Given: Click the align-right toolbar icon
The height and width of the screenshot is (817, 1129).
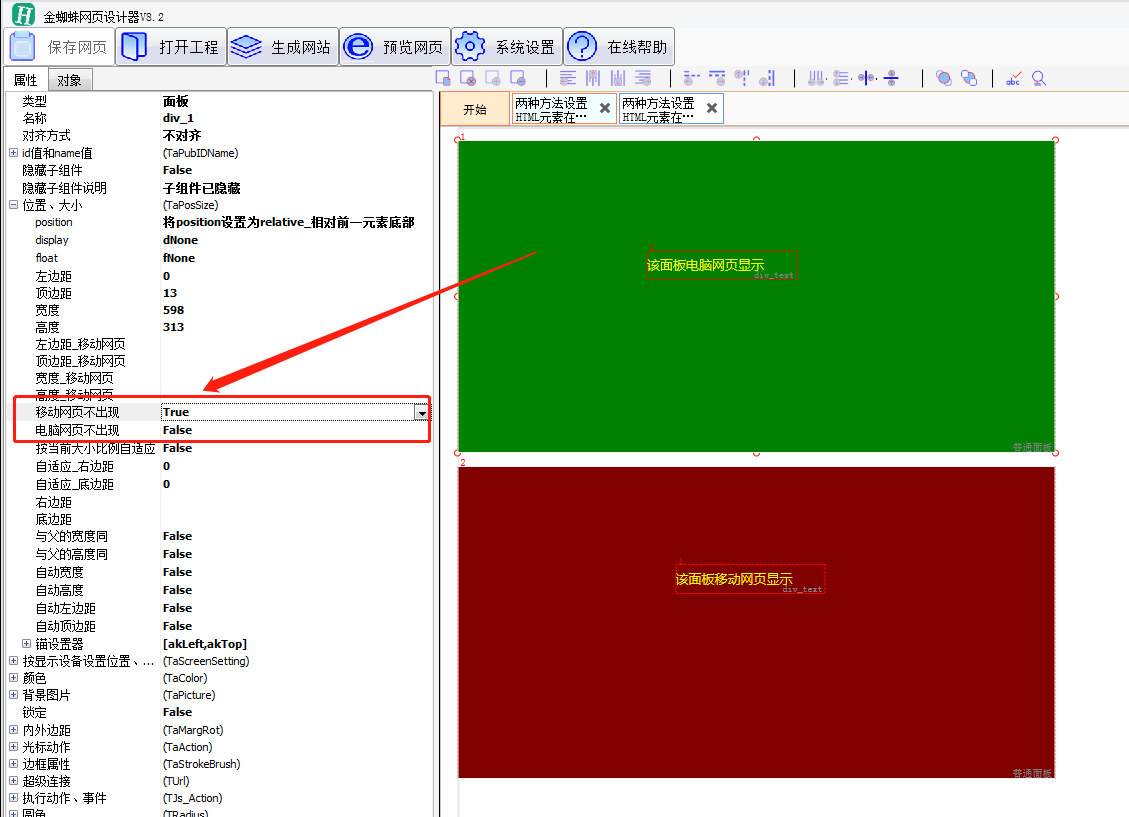Looking at the screenshot, I should (x=643, y=78).
